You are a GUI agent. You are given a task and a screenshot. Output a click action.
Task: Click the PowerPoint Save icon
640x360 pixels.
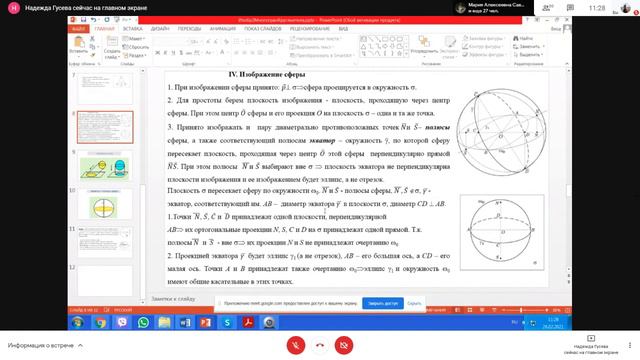83,20
